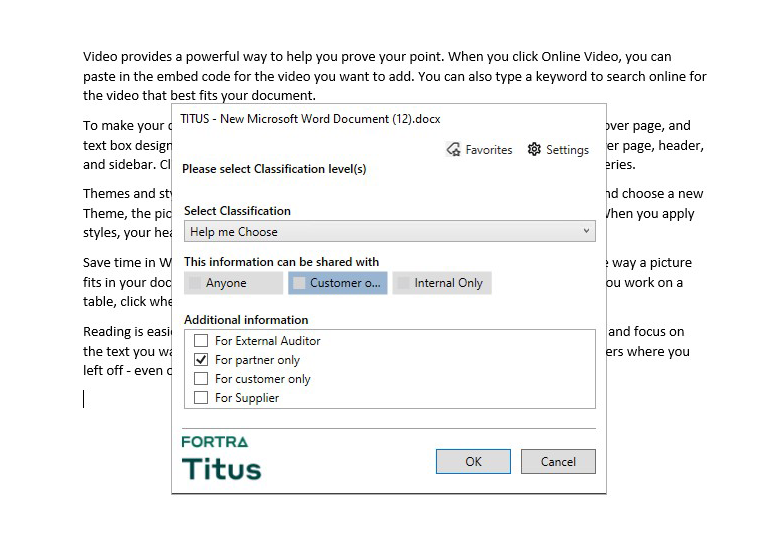Uncheck the For partner only checkbox
770x533 pixels.
click(x=201, y=360)
